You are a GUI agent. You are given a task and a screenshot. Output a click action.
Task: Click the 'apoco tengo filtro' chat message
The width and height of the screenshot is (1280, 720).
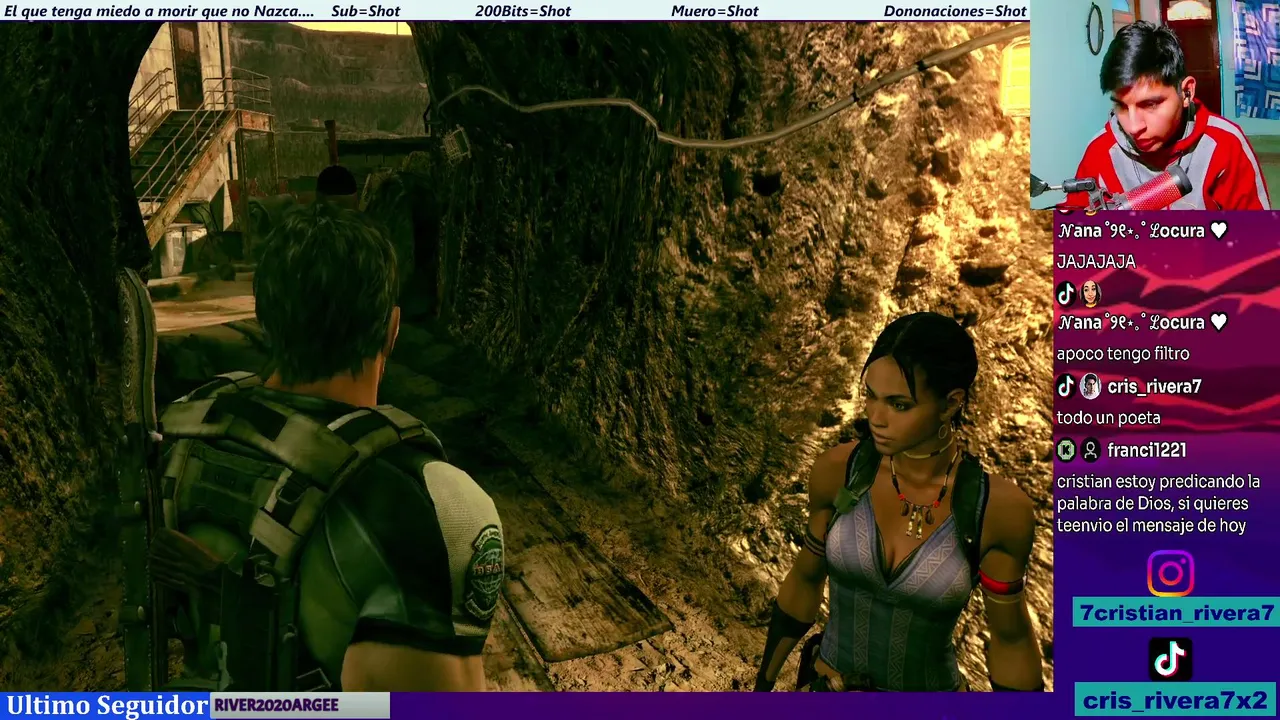pyautogui.click(x=1123, y=354)
